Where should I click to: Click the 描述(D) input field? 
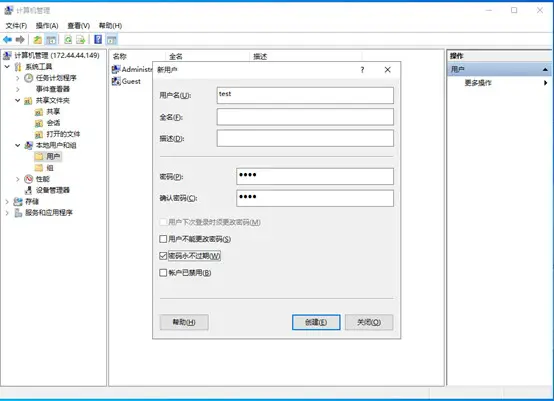305,138
